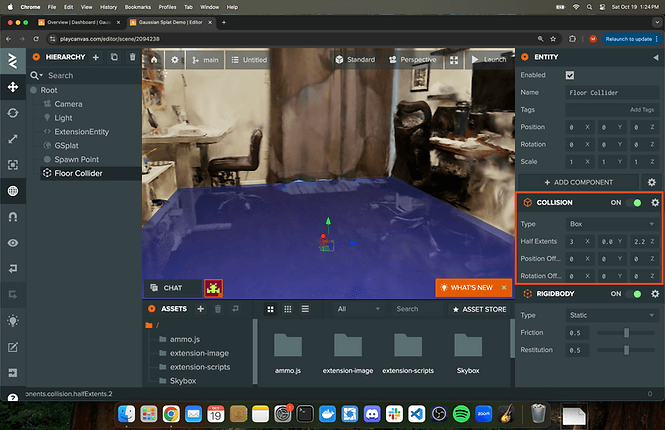Viewport: 665px width, 430px height.
Task: Open the rigidbody Type Static dropdown
Action: [610, 315]
